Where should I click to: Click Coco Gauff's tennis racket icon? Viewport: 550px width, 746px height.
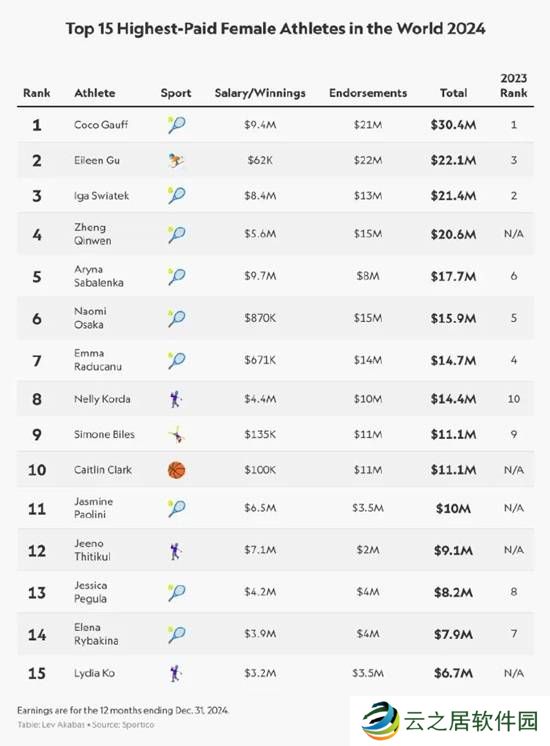pos(176,125)
